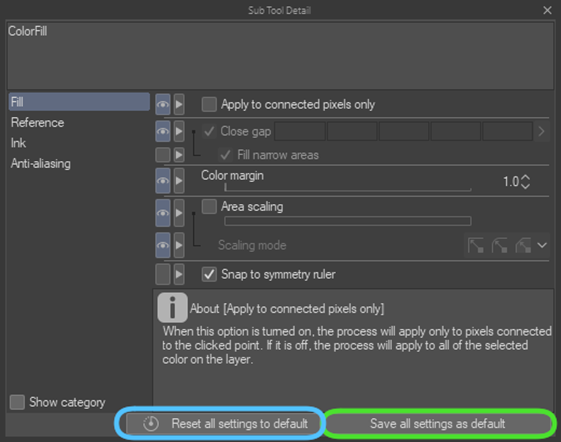Click the Color margin slider track
Viewport: 561px width, 442px height.
(348, 188)
